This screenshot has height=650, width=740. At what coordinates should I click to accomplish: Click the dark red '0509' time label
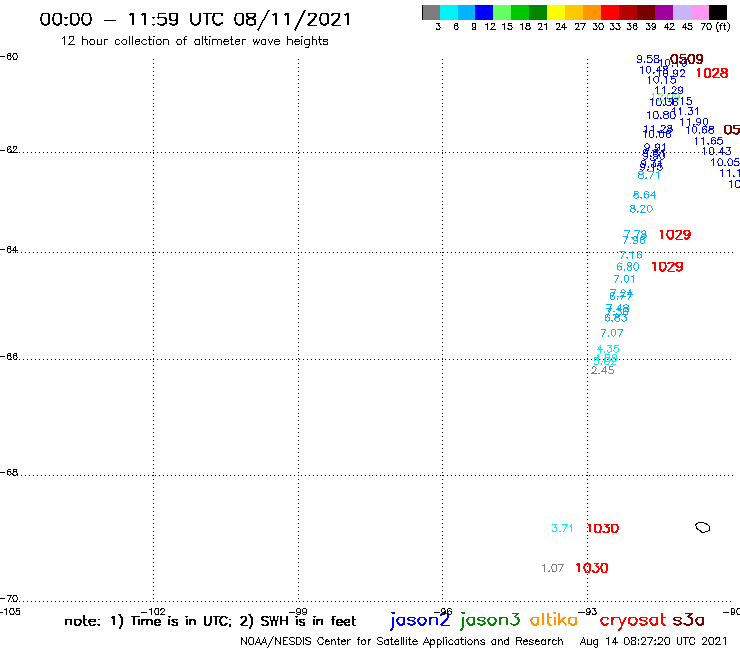[687, 59]
